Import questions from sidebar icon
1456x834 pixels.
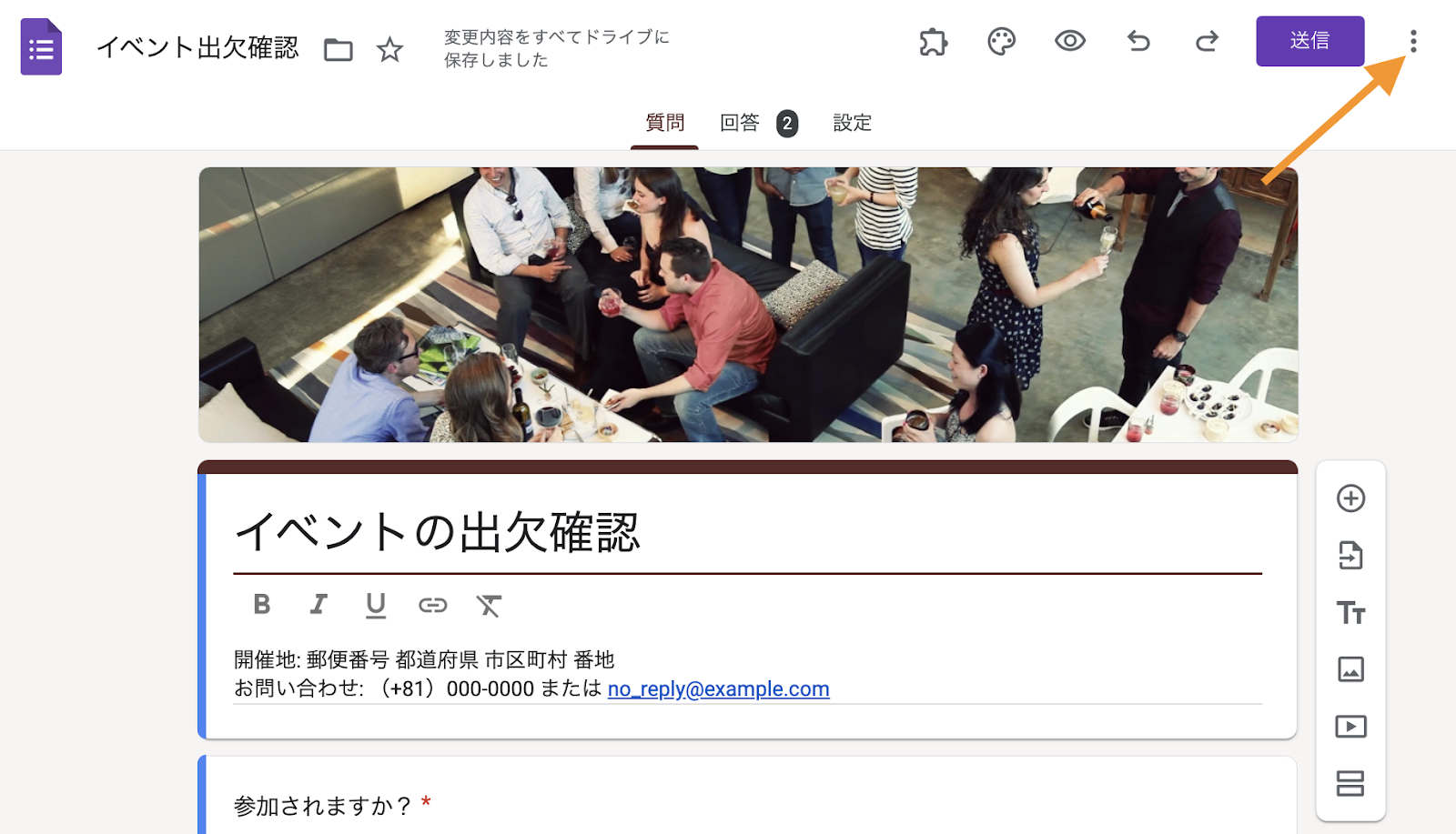point(1350,555)
